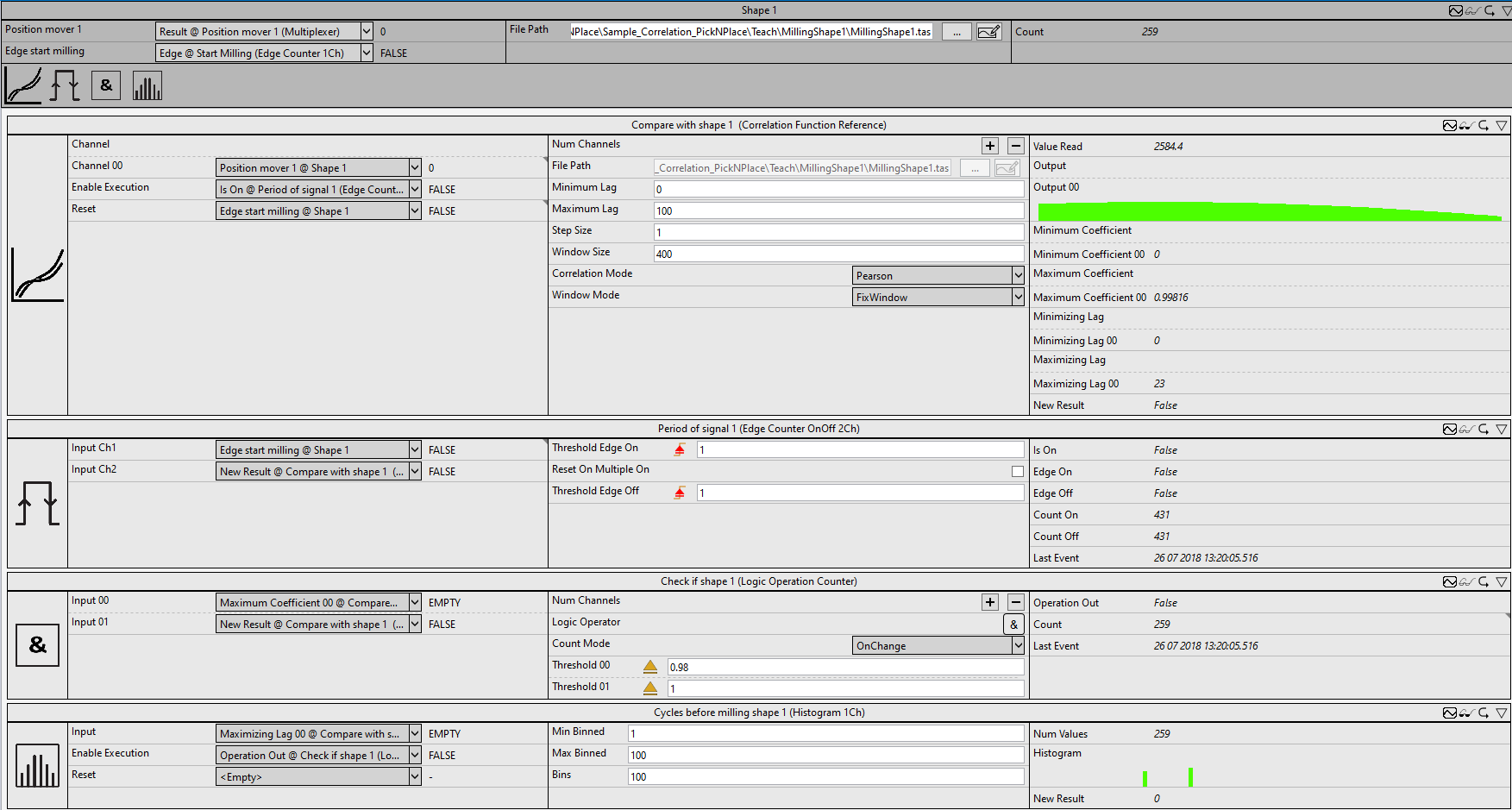1512x810 pixels.
Task: Collapse the Compare with shape 1 panel
Action: (x=1502, y=125)
